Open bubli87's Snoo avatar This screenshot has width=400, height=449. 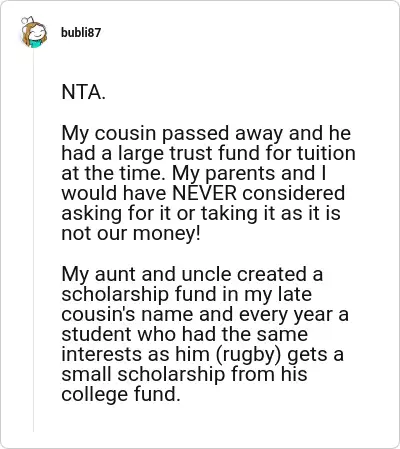(34, 33)
